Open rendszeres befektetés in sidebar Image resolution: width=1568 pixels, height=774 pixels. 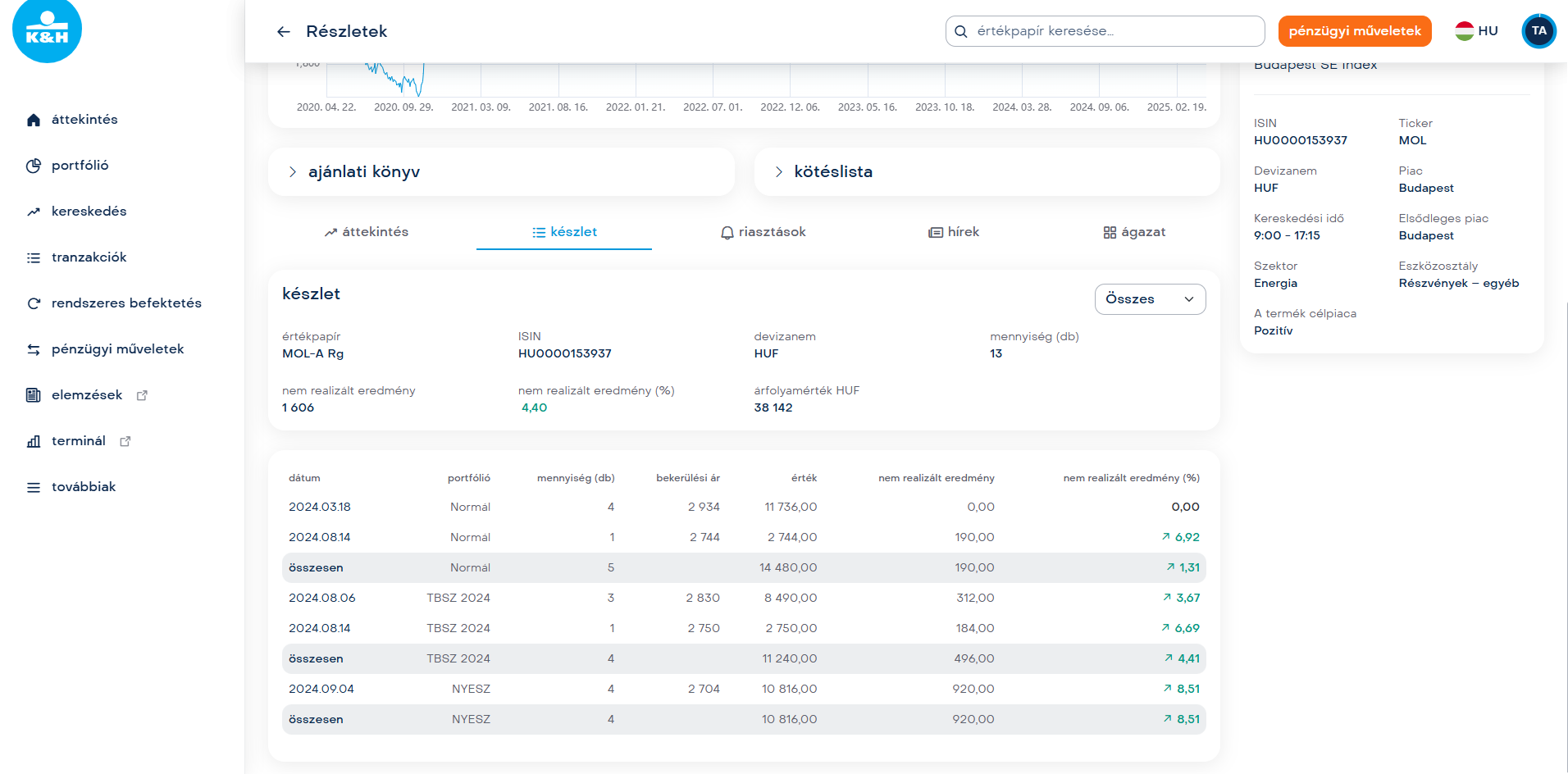[125, 303]
